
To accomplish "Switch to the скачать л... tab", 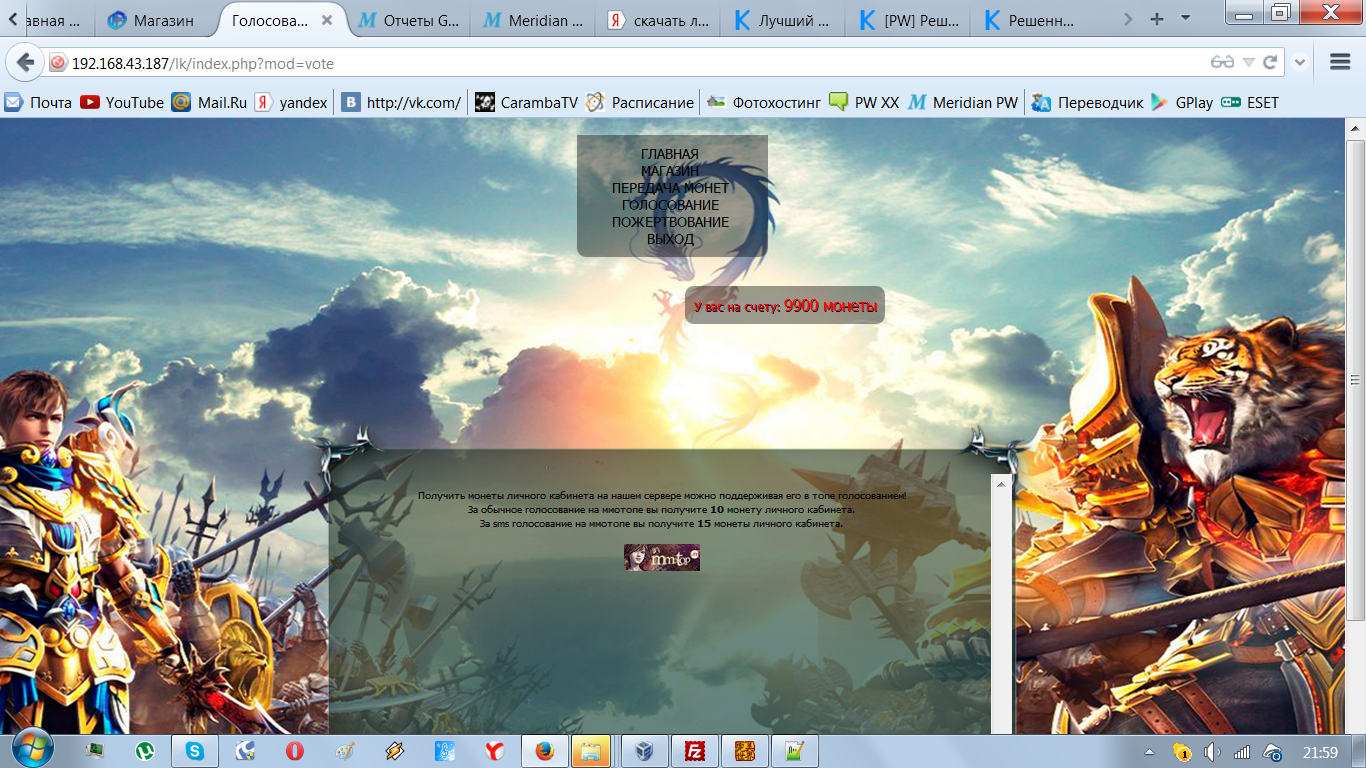I will point(660,20).
